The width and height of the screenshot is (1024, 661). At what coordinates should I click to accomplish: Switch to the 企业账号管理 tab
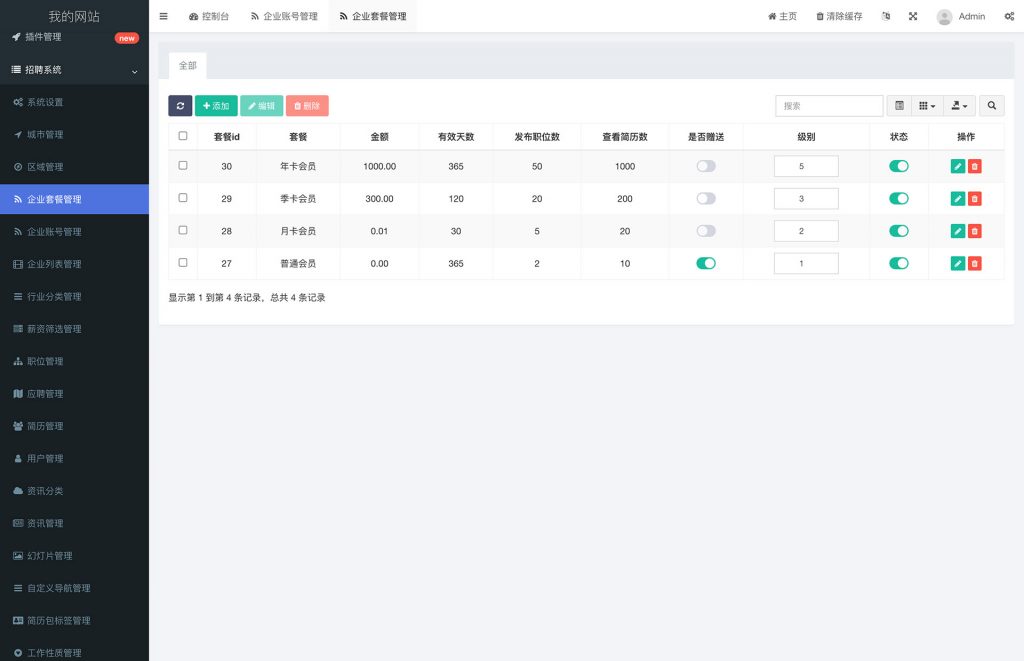283,16
